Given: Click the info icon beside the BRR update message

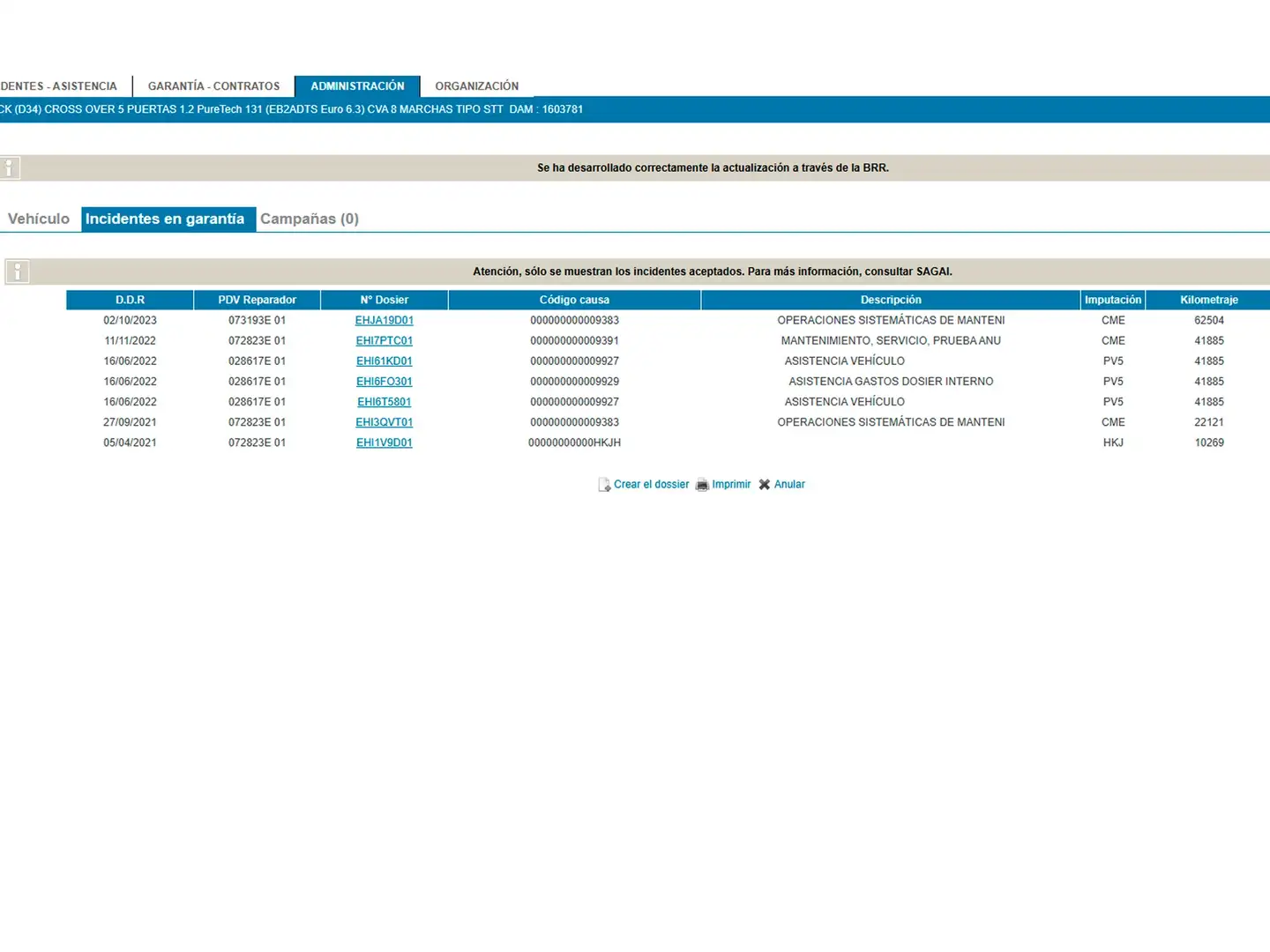Looking at the screenshot, I should pos(10,168).
